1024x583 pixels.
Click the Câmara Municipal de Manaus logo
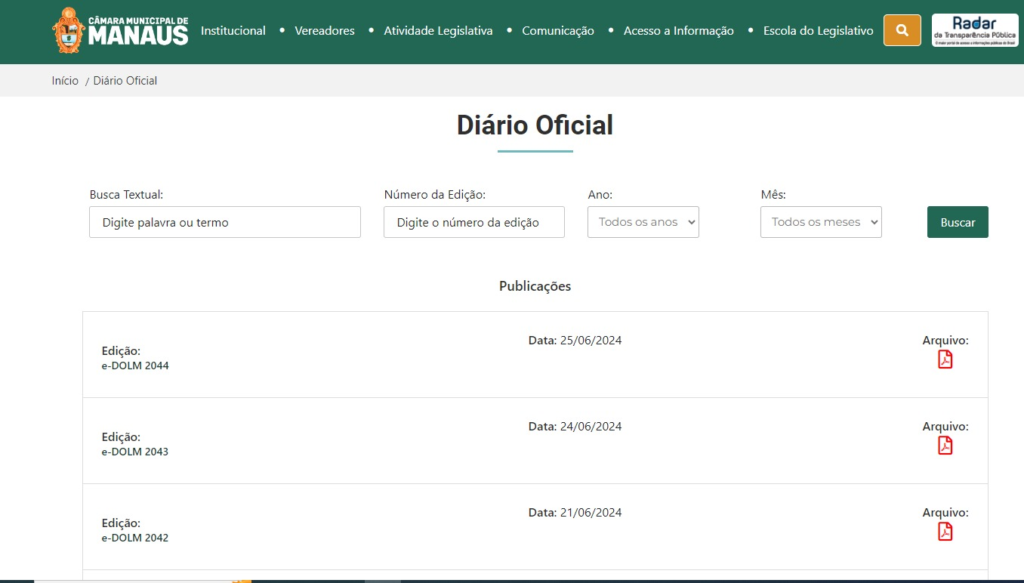pyautogui.click(x=120, y=31)
